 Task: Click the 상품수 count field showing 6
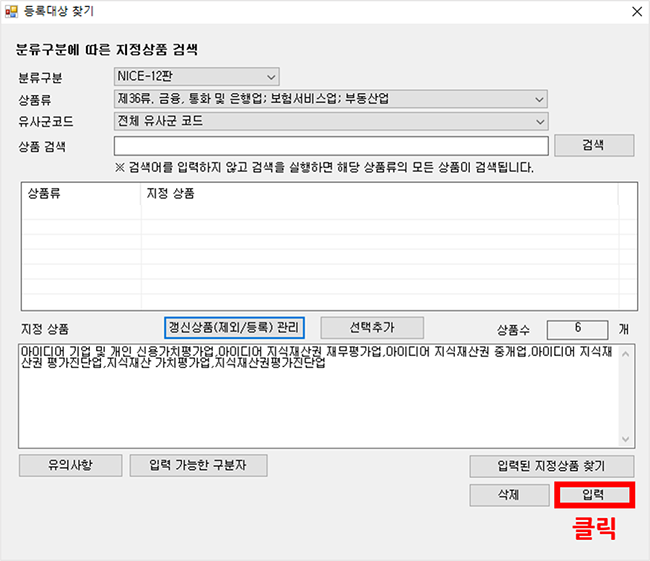[577, 329]
